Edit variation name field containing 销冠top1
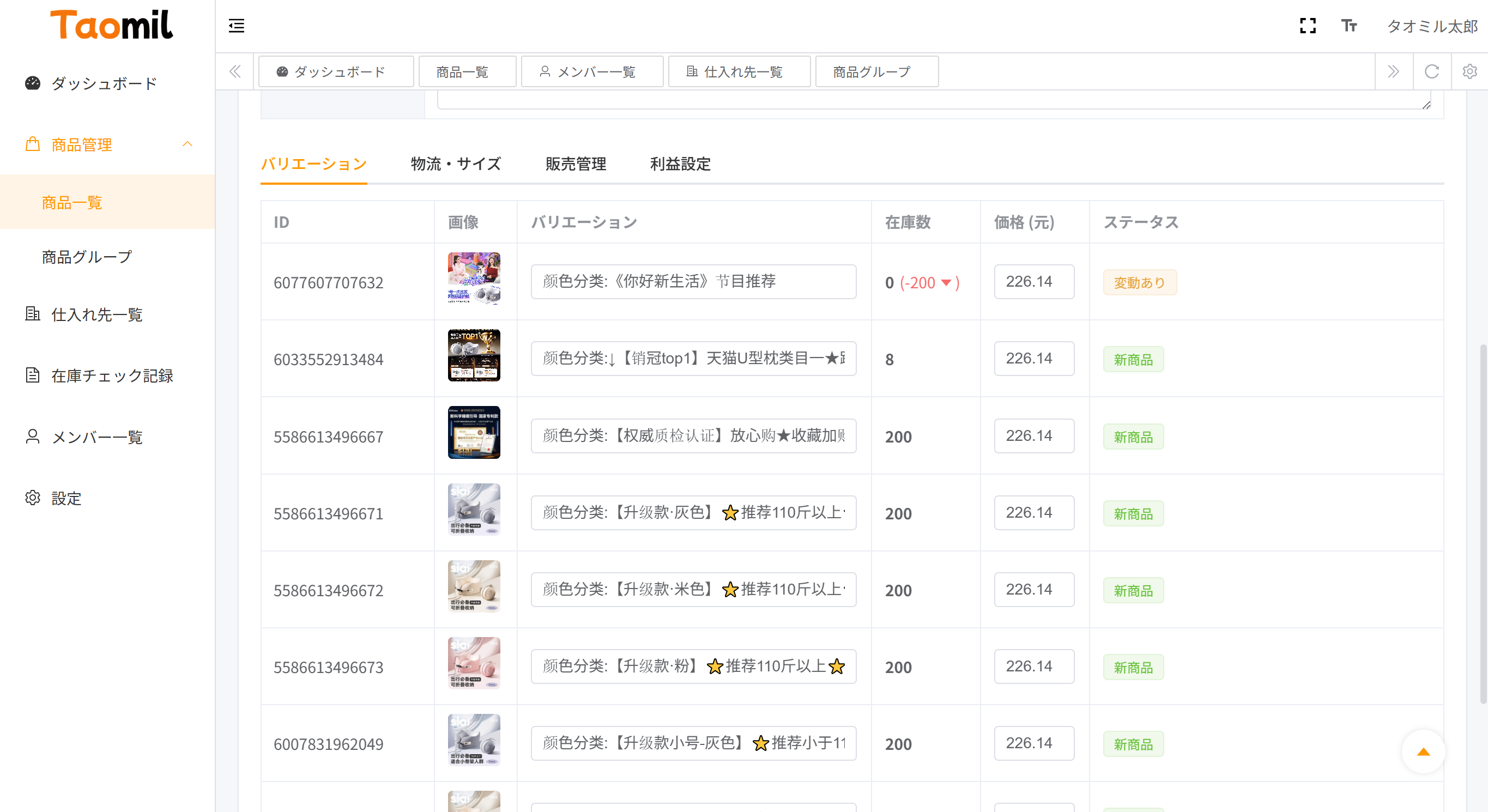This screenshot has height=812, width=1488. (x=693, y=358)
